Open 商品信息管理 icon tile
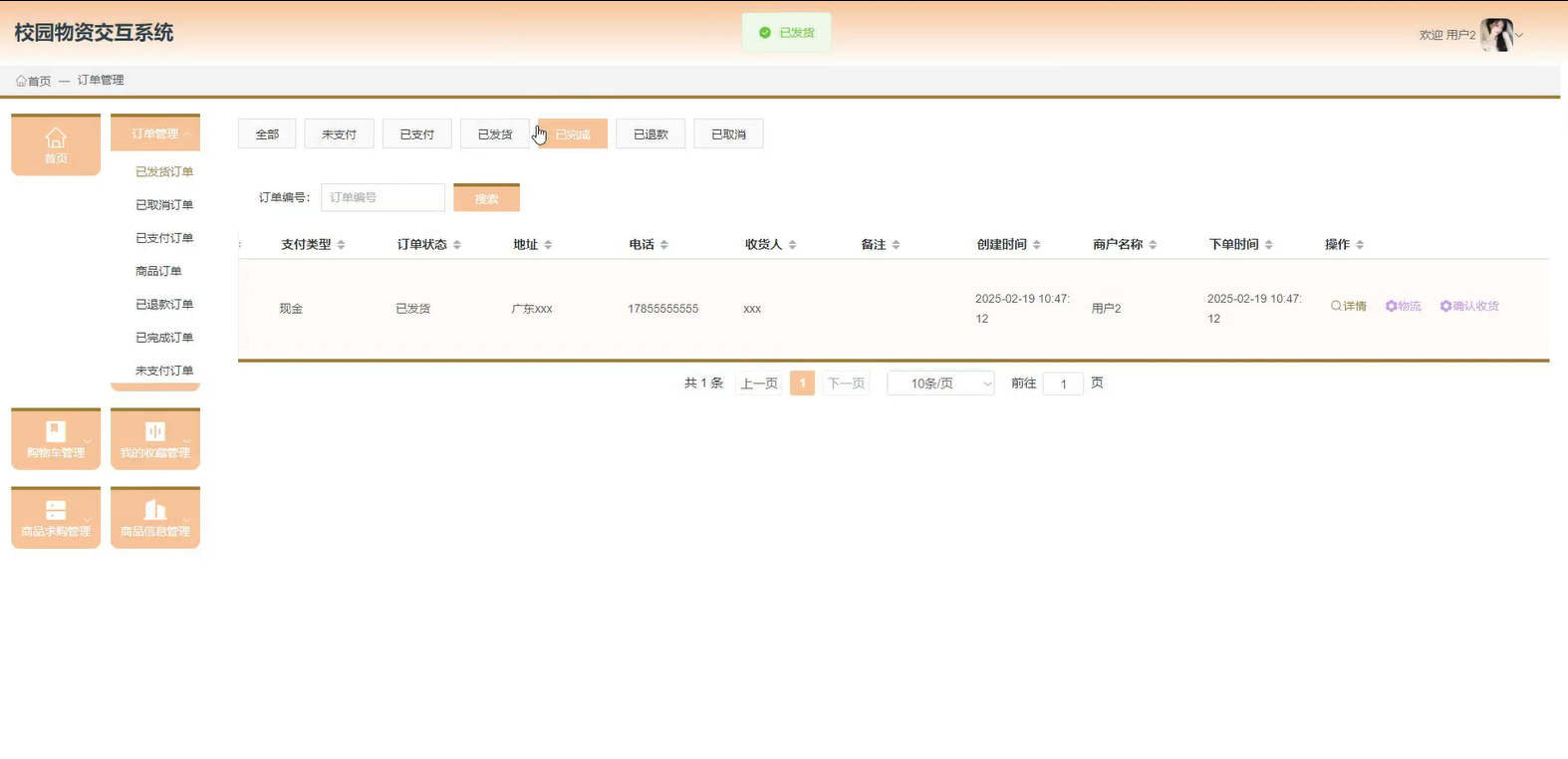This screenshot has width=1568, height=759. [155, 517]
